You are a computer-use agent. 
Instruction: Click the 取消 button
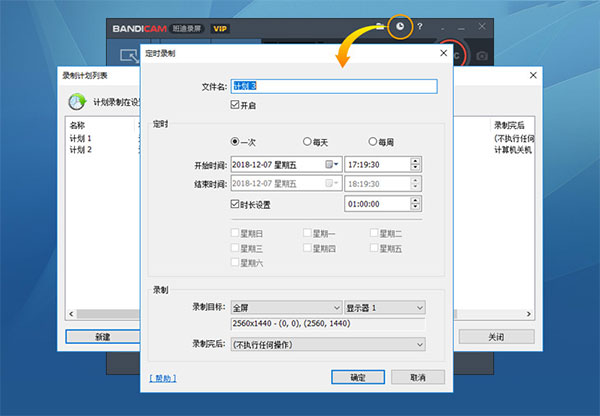(x=418, y=377)
